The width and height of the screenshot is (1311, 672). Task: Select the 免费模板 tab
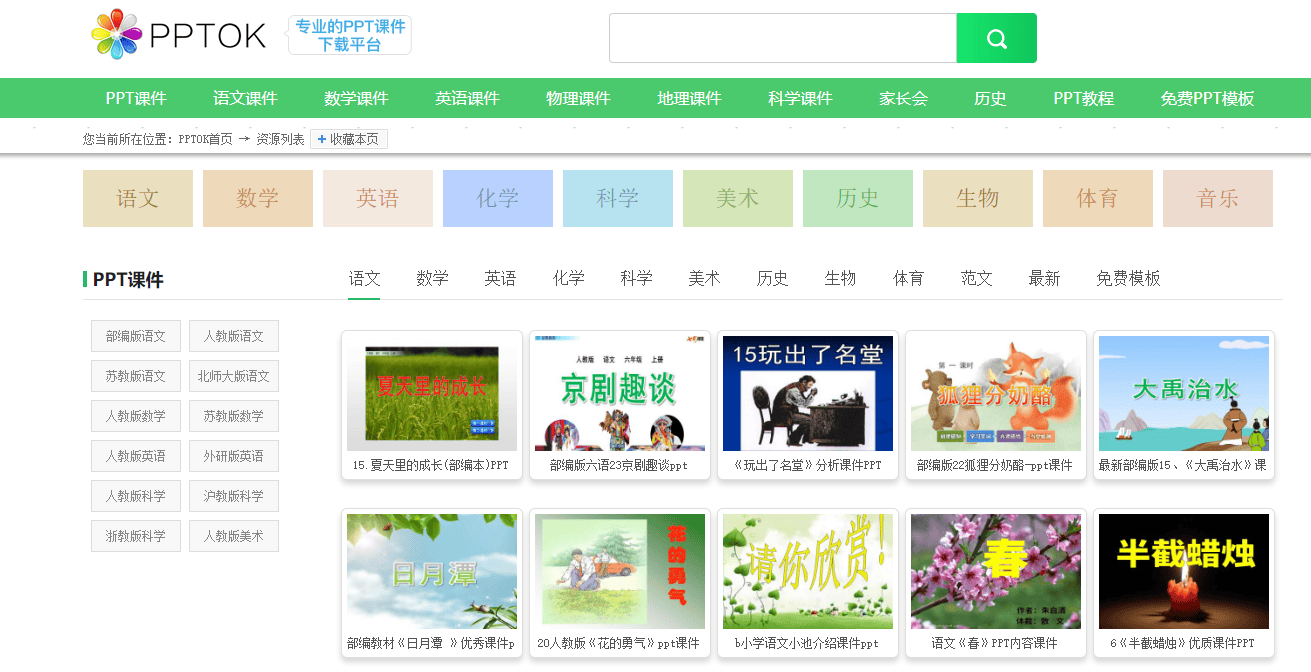pyautogui.click(x=1128, y=278)
